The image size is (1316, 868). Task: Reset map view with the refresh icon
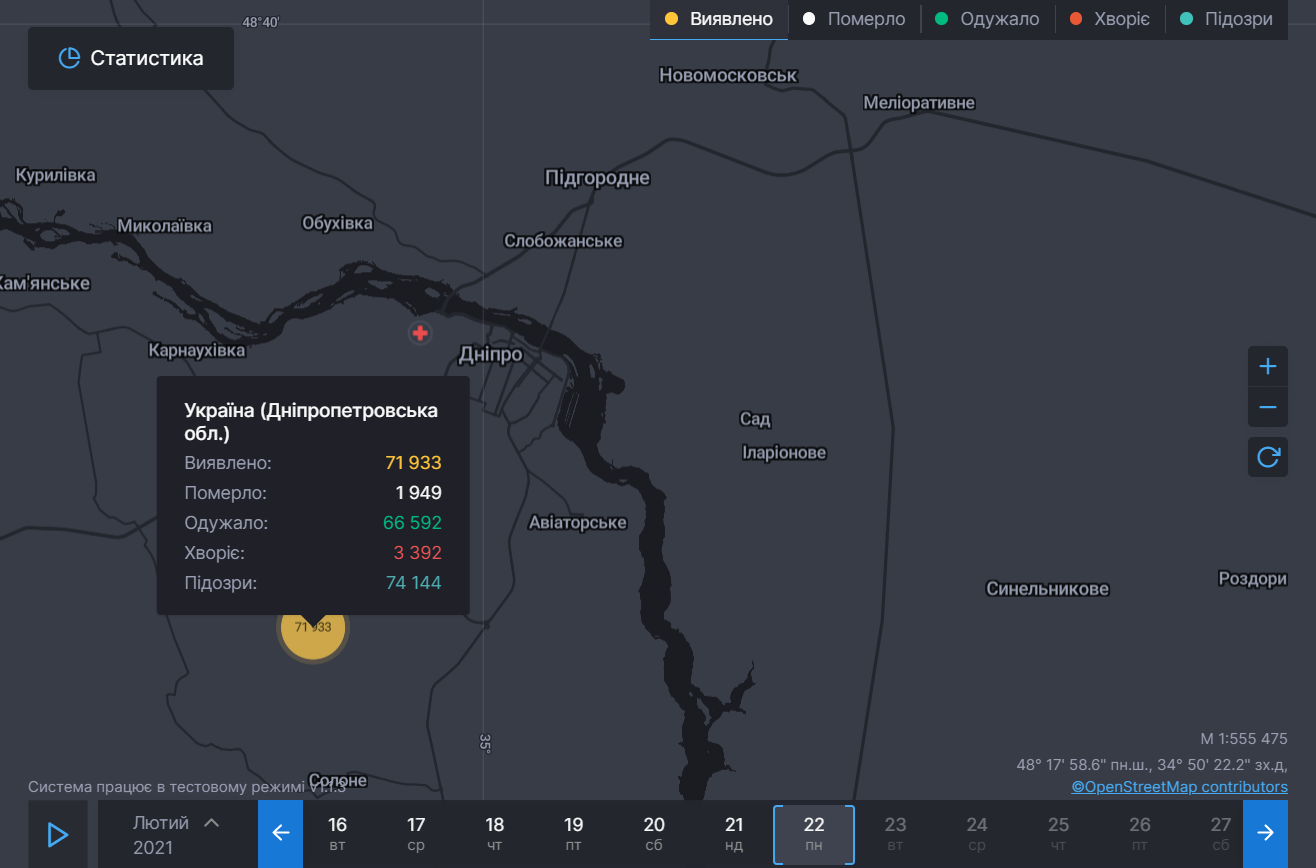coord(1268,457)
